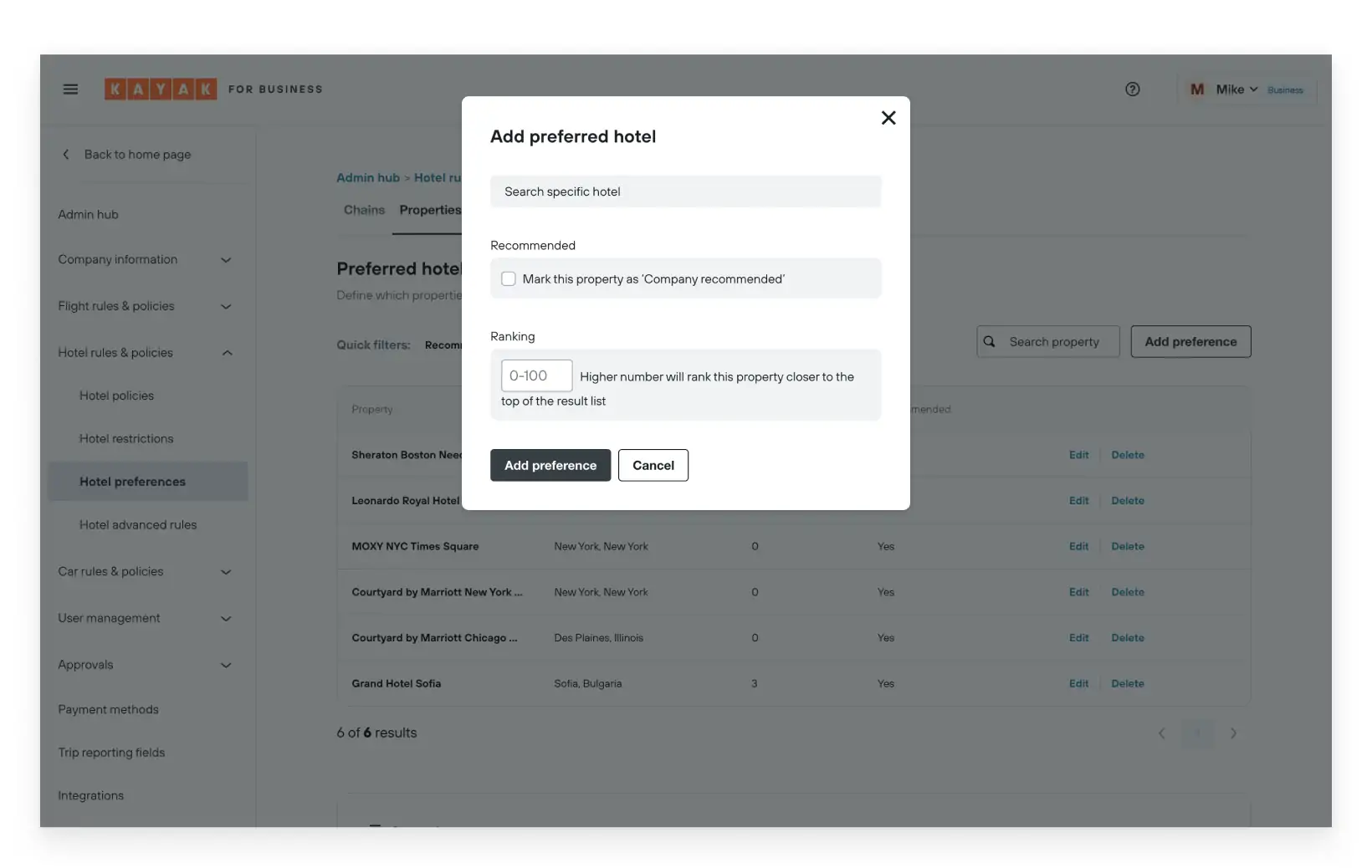Expand the User management section

coord(226,619)
